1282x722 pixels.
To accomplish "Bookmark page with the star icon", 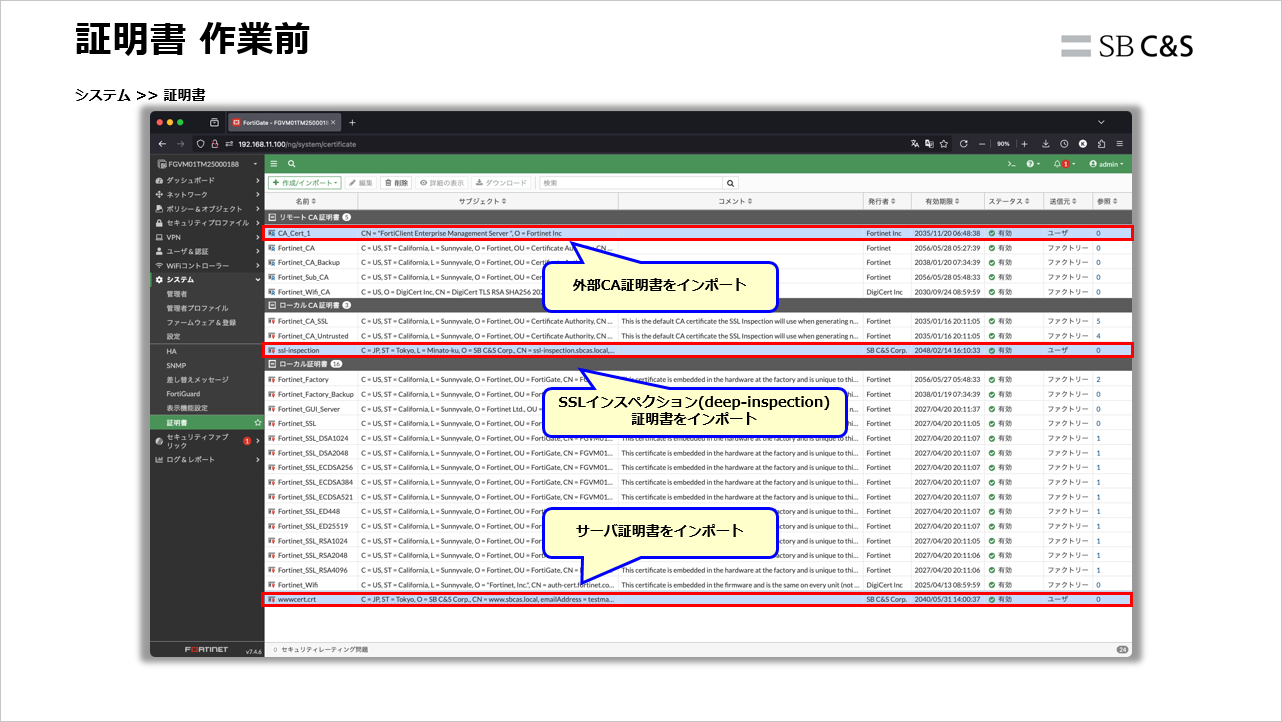I will (943, 144).
